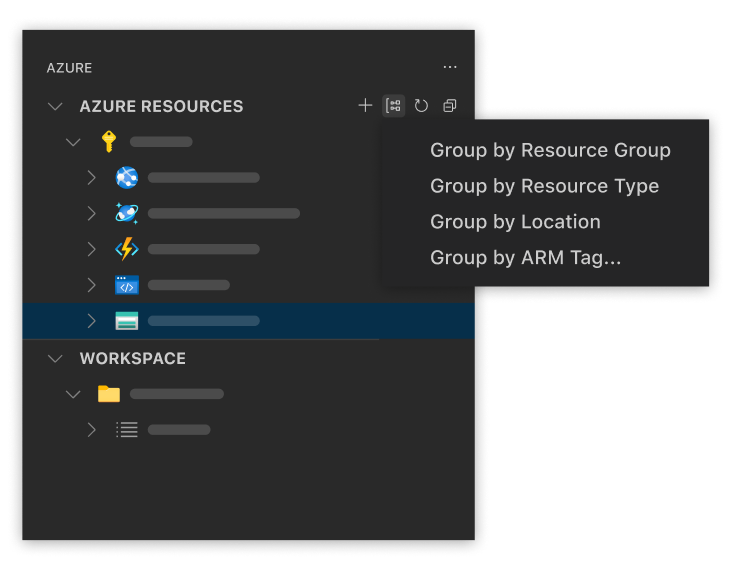Expand the globe App Service row

[92, 177]
